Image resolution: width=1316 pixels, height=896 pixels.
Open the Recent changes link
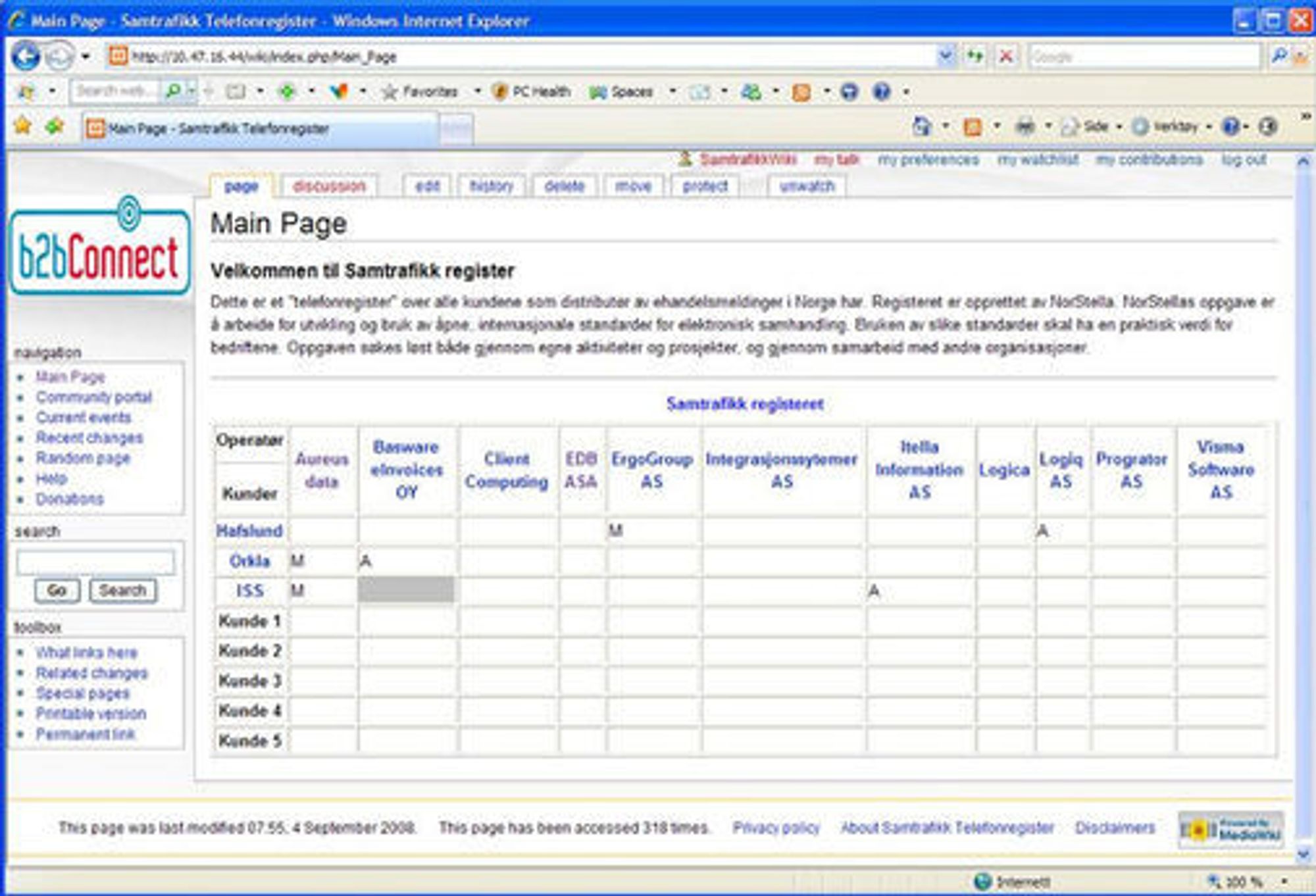89,438
